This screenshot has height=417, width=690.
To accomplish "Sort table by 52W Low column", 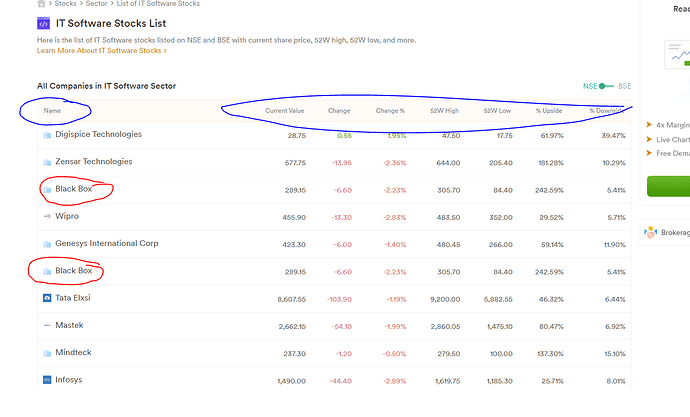I will tap(497, 111).
